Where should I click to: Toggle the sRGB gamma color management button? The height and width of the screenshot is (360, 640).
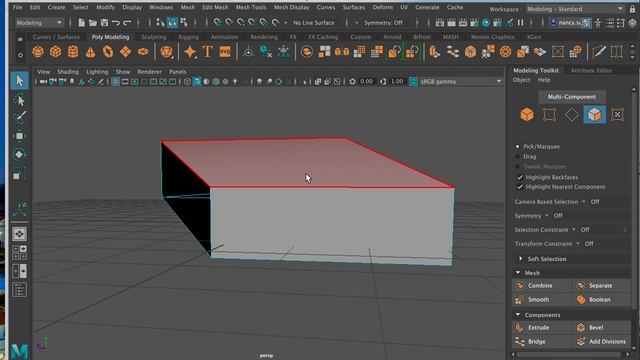[x=413, y=82]
